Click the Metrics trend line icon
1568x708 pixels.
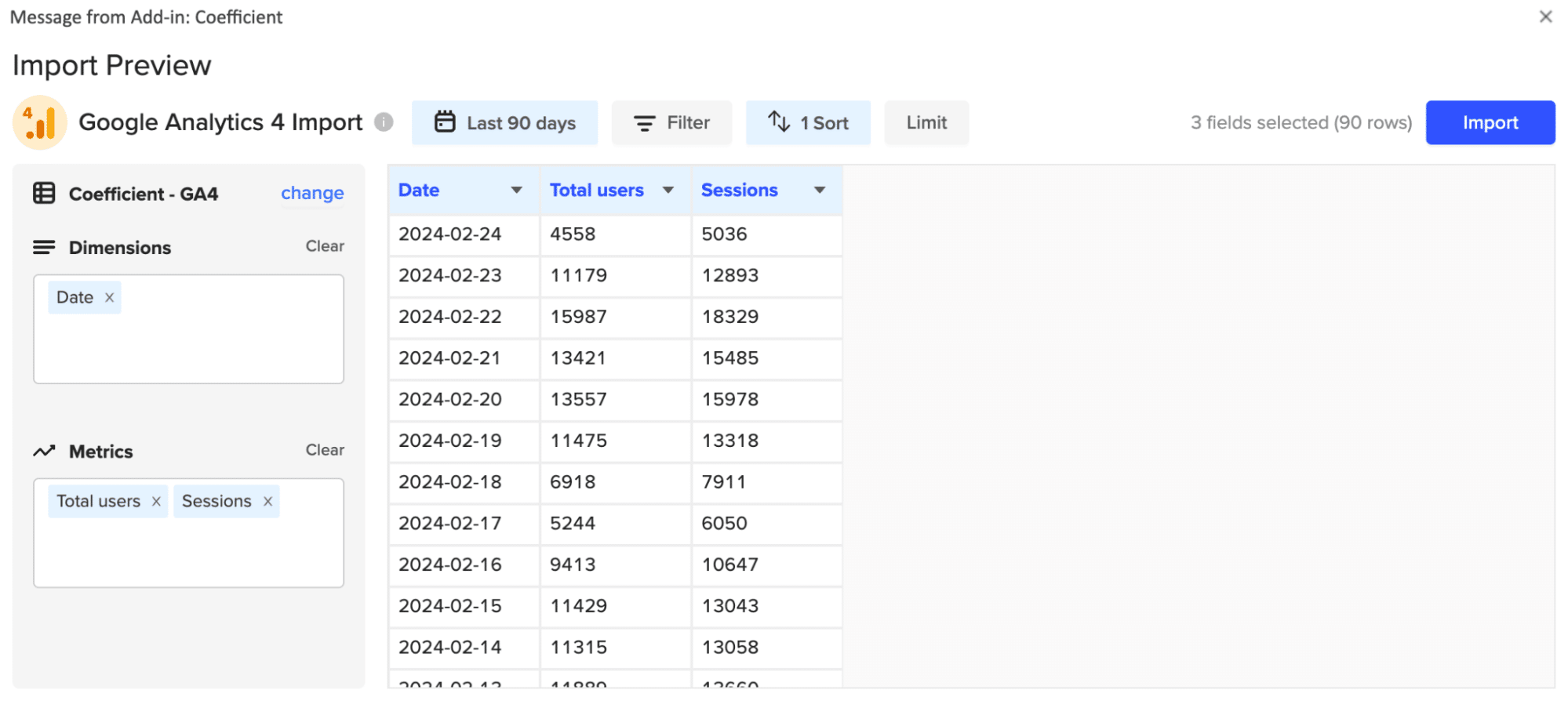pos(44,452)
